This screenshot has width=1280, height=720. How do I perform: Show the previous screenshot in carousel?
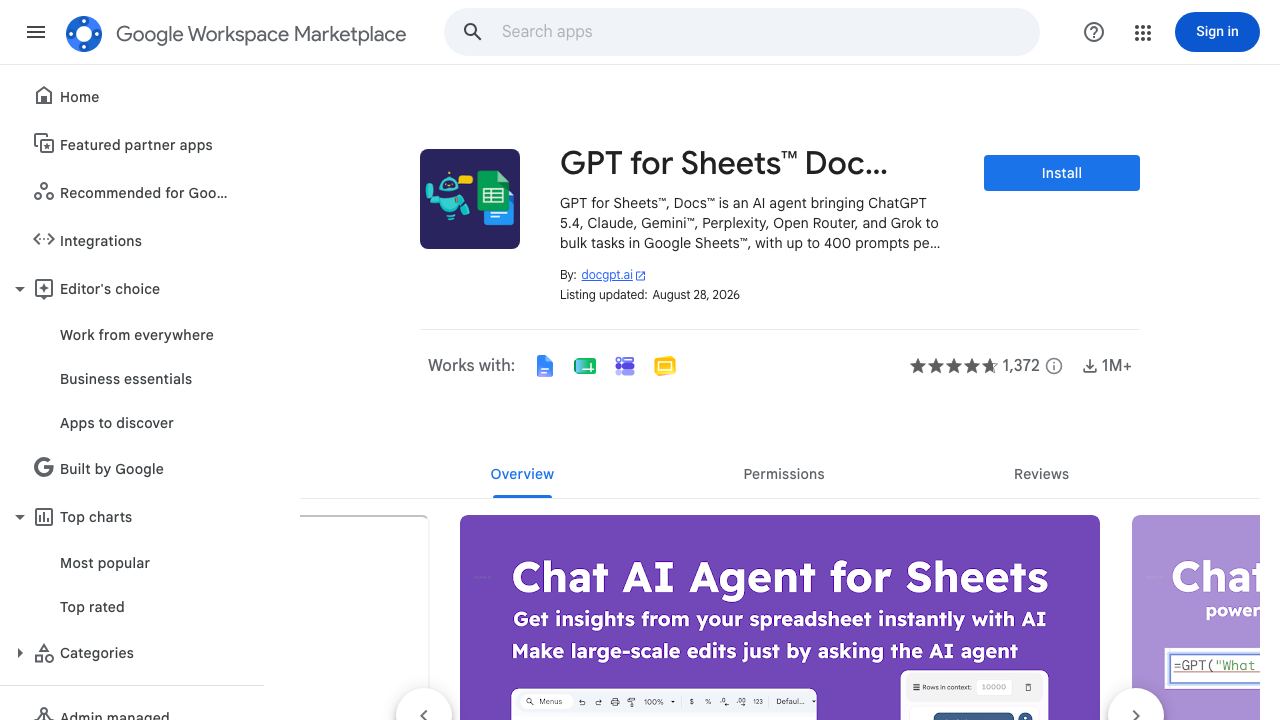[x=424, y=705]
